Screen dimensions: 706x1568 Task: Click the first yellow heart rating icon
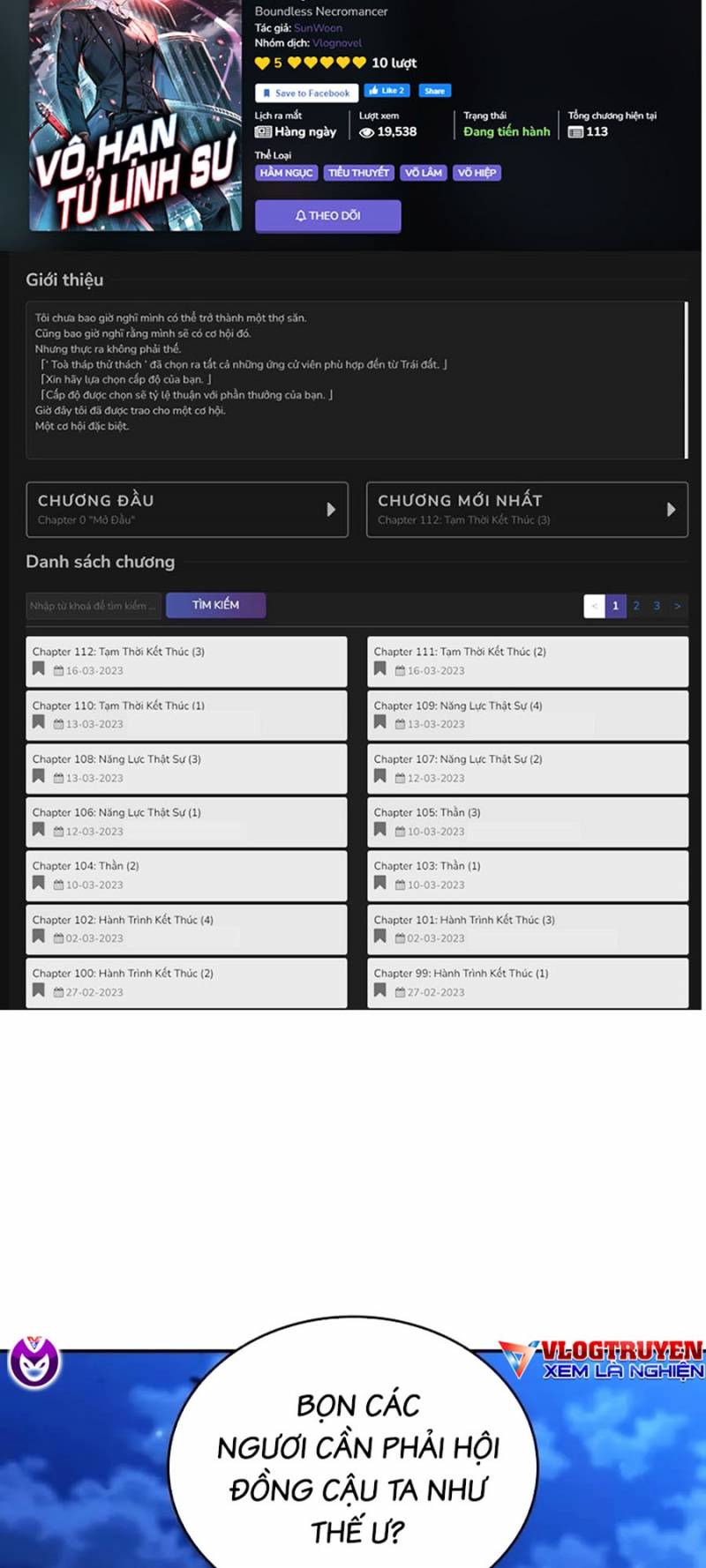click(x=262, y=63)
